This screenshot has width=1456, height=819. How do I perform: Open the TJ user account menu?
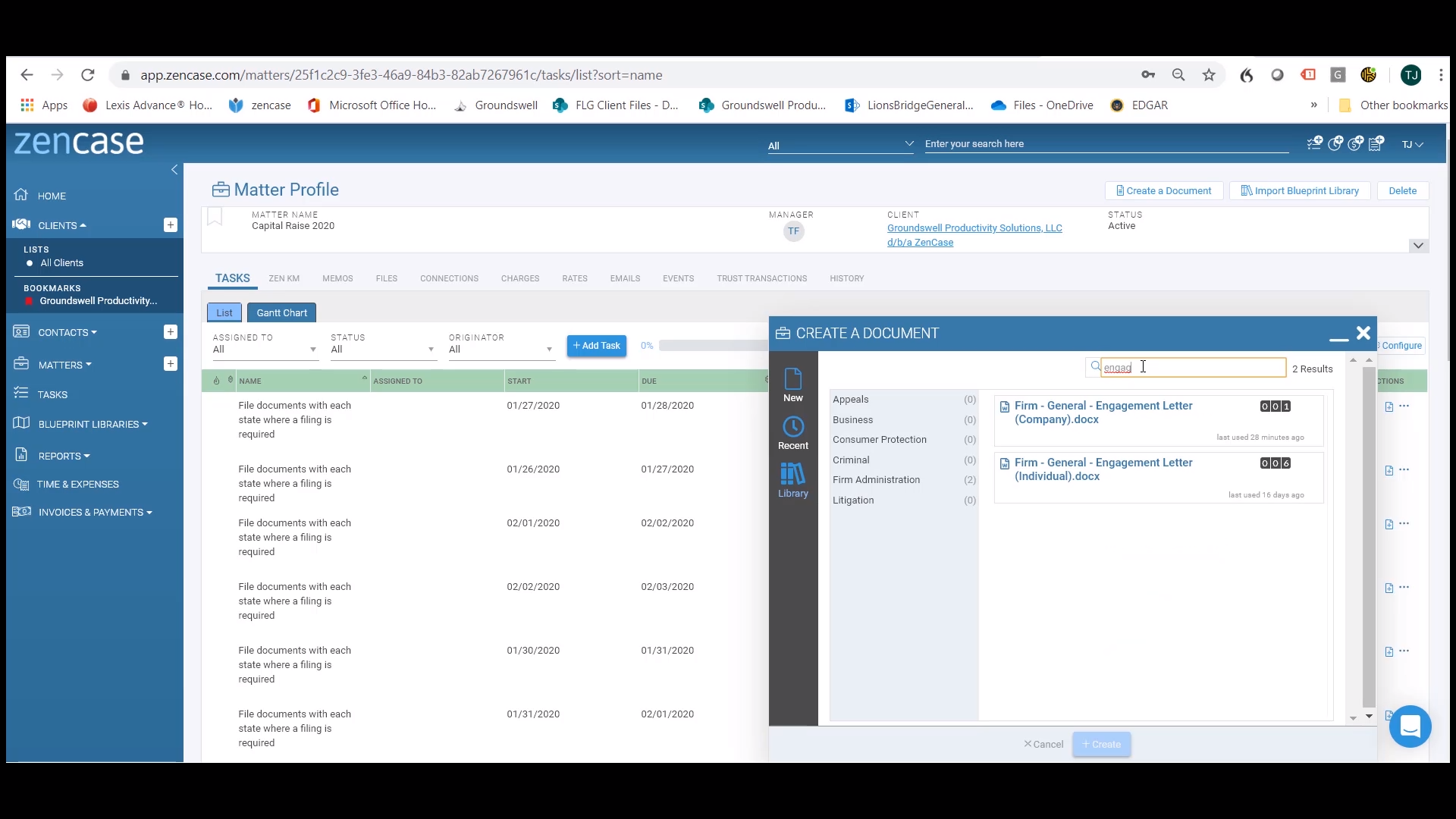(1411, 143)
